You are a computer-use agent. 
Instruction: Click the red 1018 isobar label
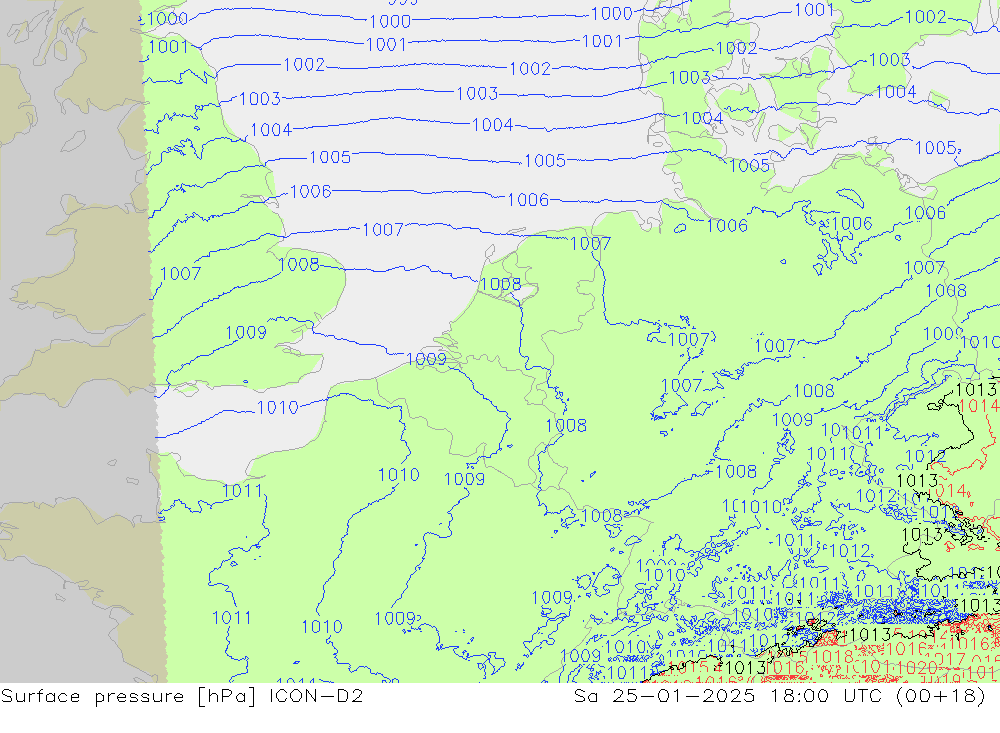point(833,656)
